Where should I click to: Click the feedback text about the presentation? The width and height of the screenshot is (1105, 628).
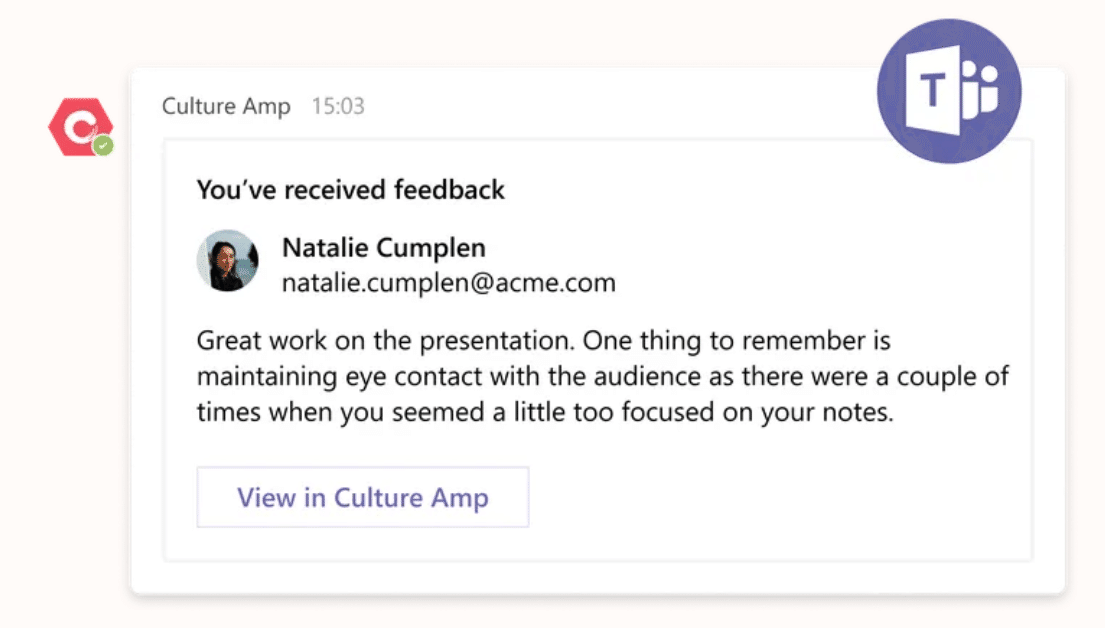[603, 376]
